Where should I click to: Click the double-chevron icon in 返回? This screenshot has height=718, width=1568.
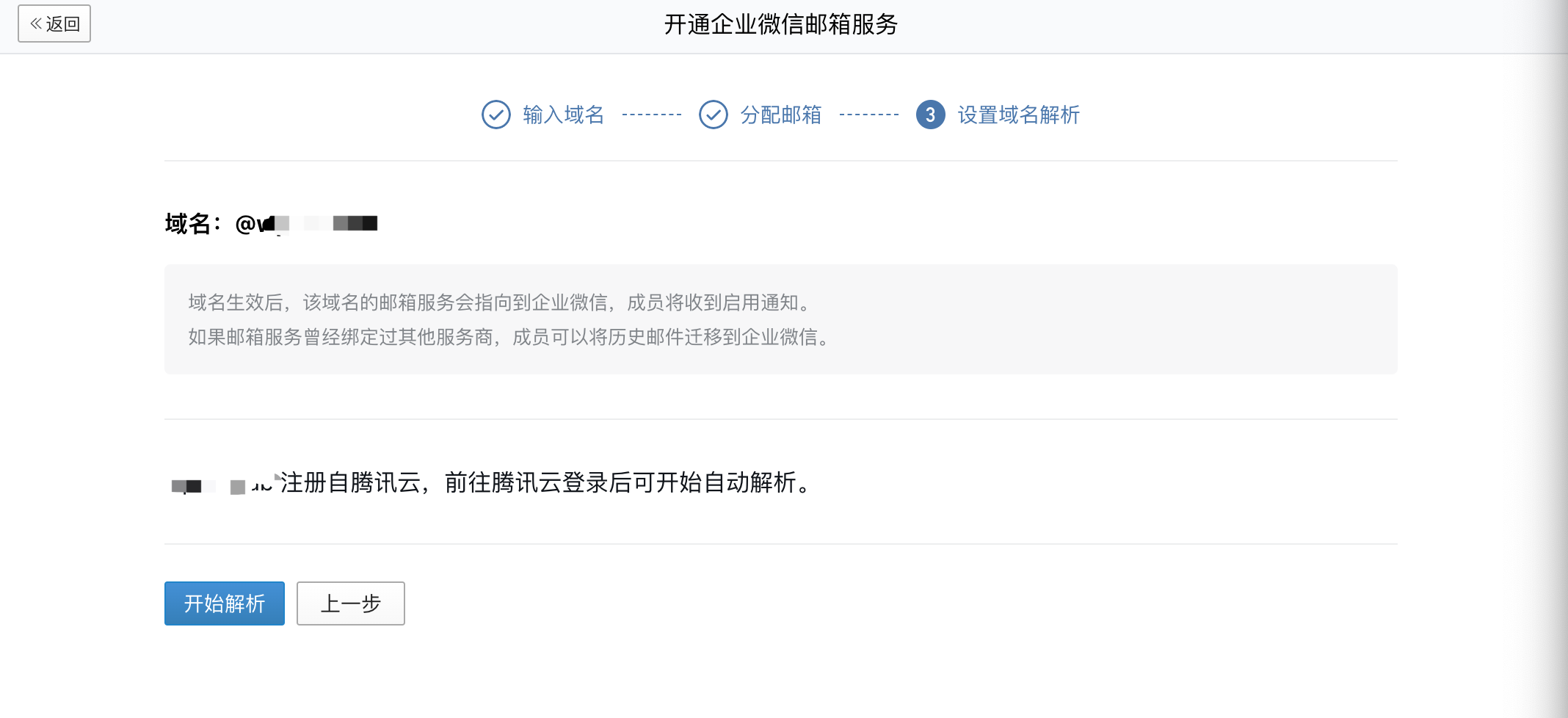coord(35,23)
